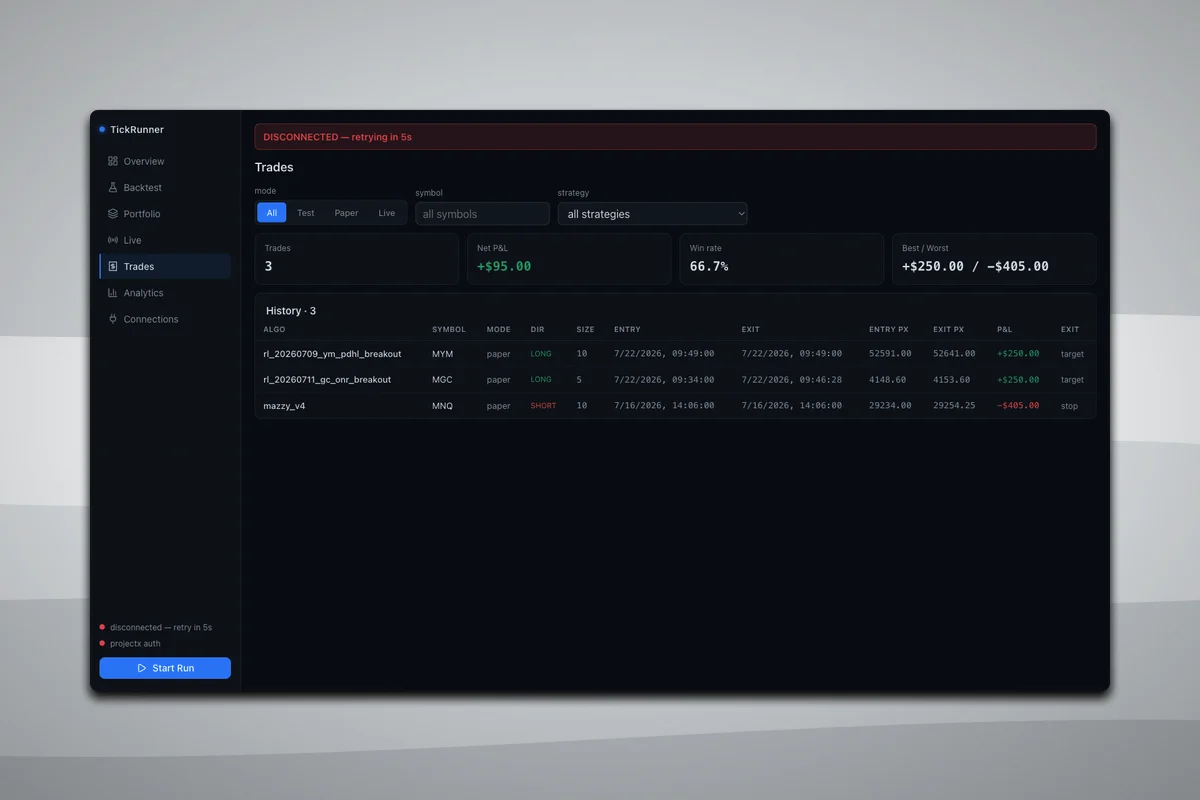Go to the Backtest section

165,187
